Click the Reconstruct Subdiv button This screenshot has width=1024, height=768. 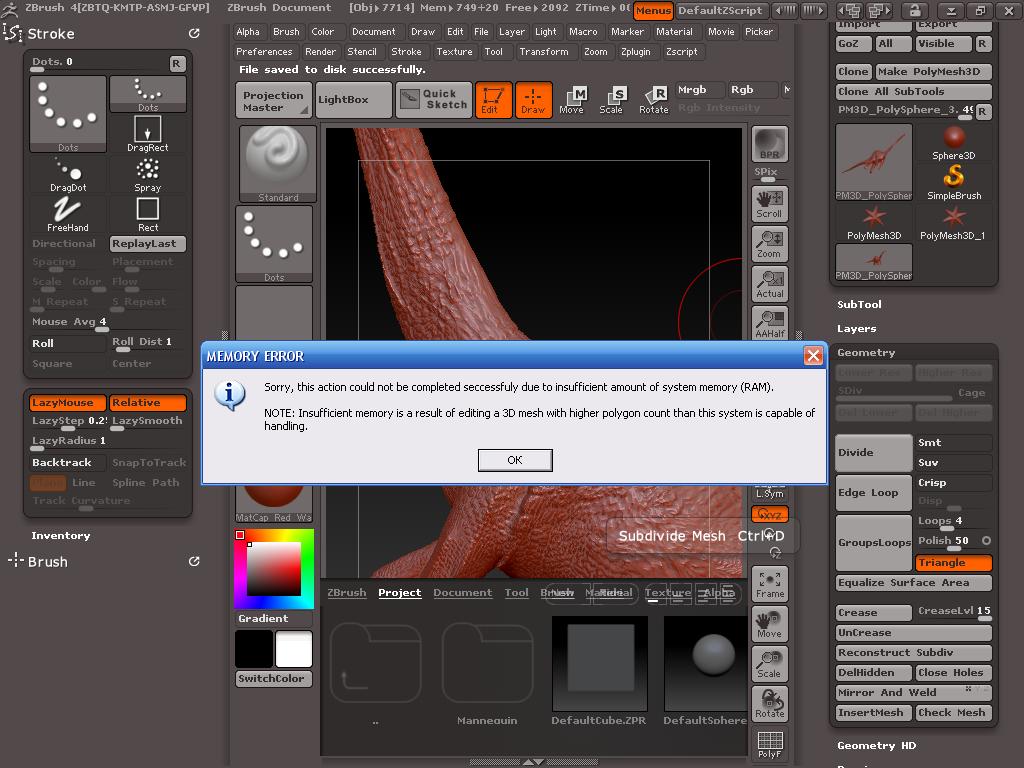914,652
